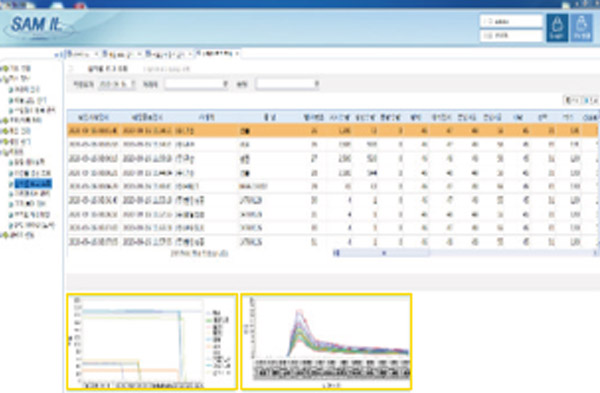Click the blue icon button above table's right edge
600x393 pixels.
coord(590,100)
